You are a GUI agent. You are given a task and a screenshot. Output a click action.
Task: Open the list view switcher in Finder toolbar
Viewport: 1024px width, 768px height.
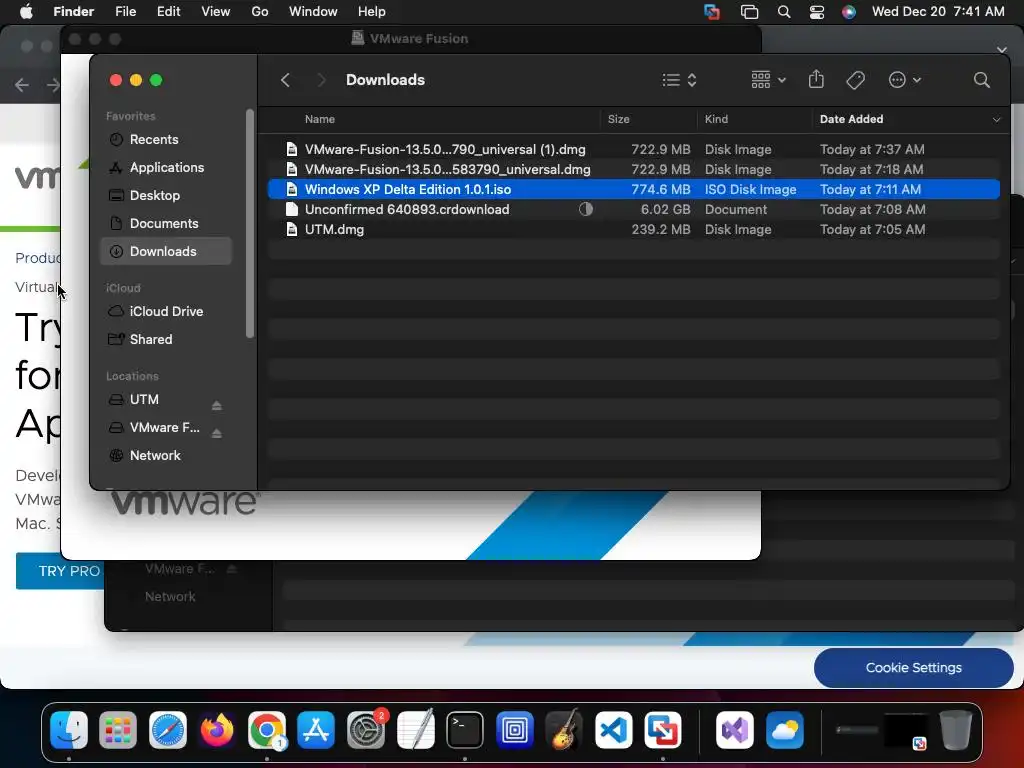[x=679, y=80]
